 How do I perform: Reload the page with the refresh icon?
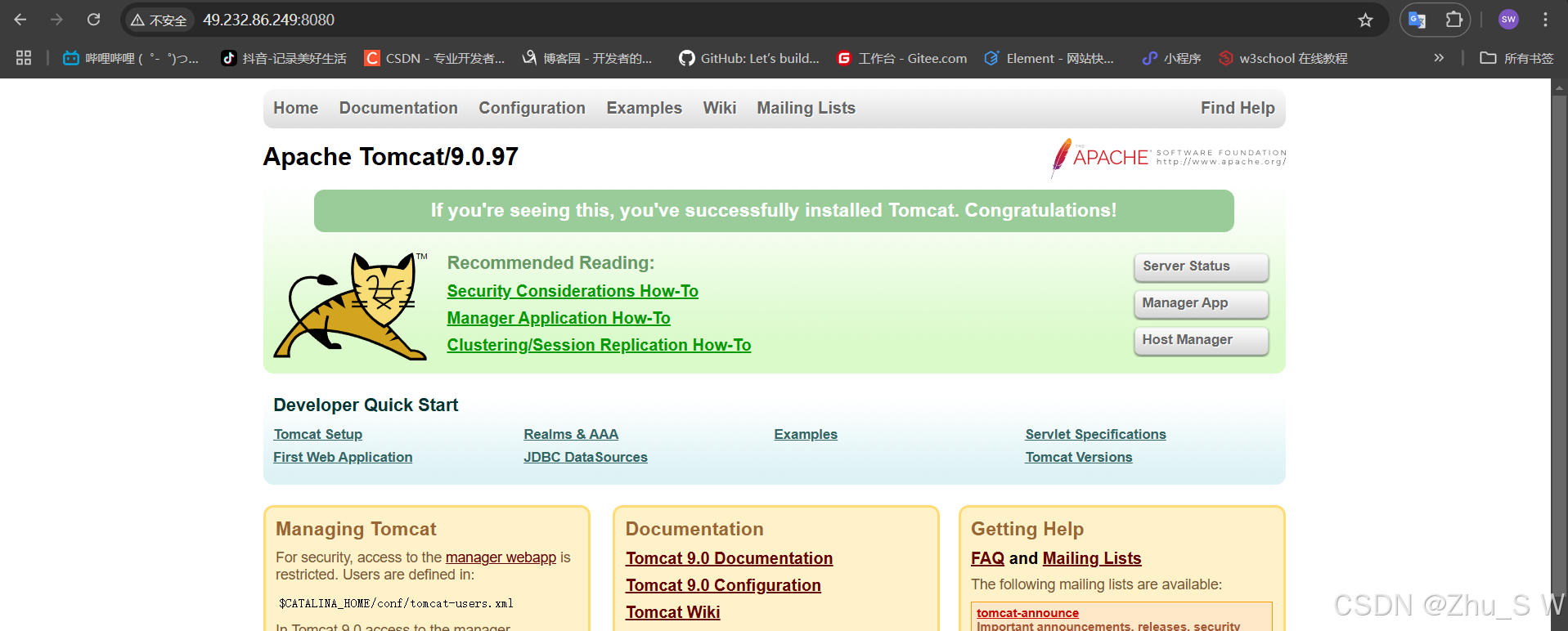pos(93,20)
